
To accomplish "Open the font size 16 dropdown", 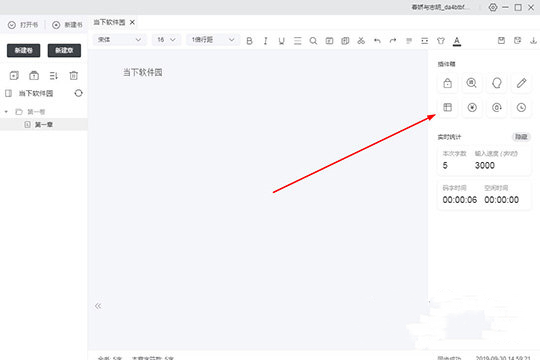I will click(x=166, y=40).
